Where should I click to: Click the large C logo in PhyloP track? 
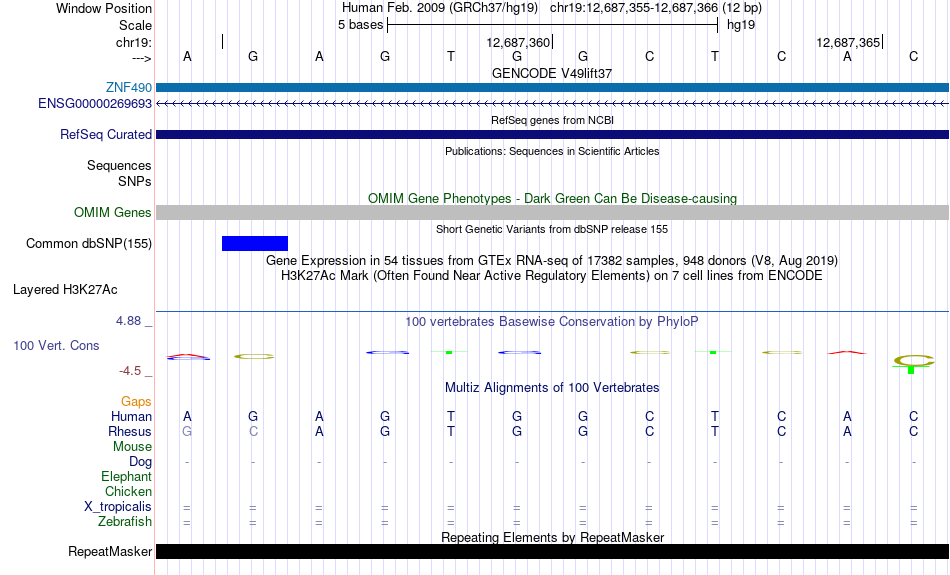click(x=913, y=361)
